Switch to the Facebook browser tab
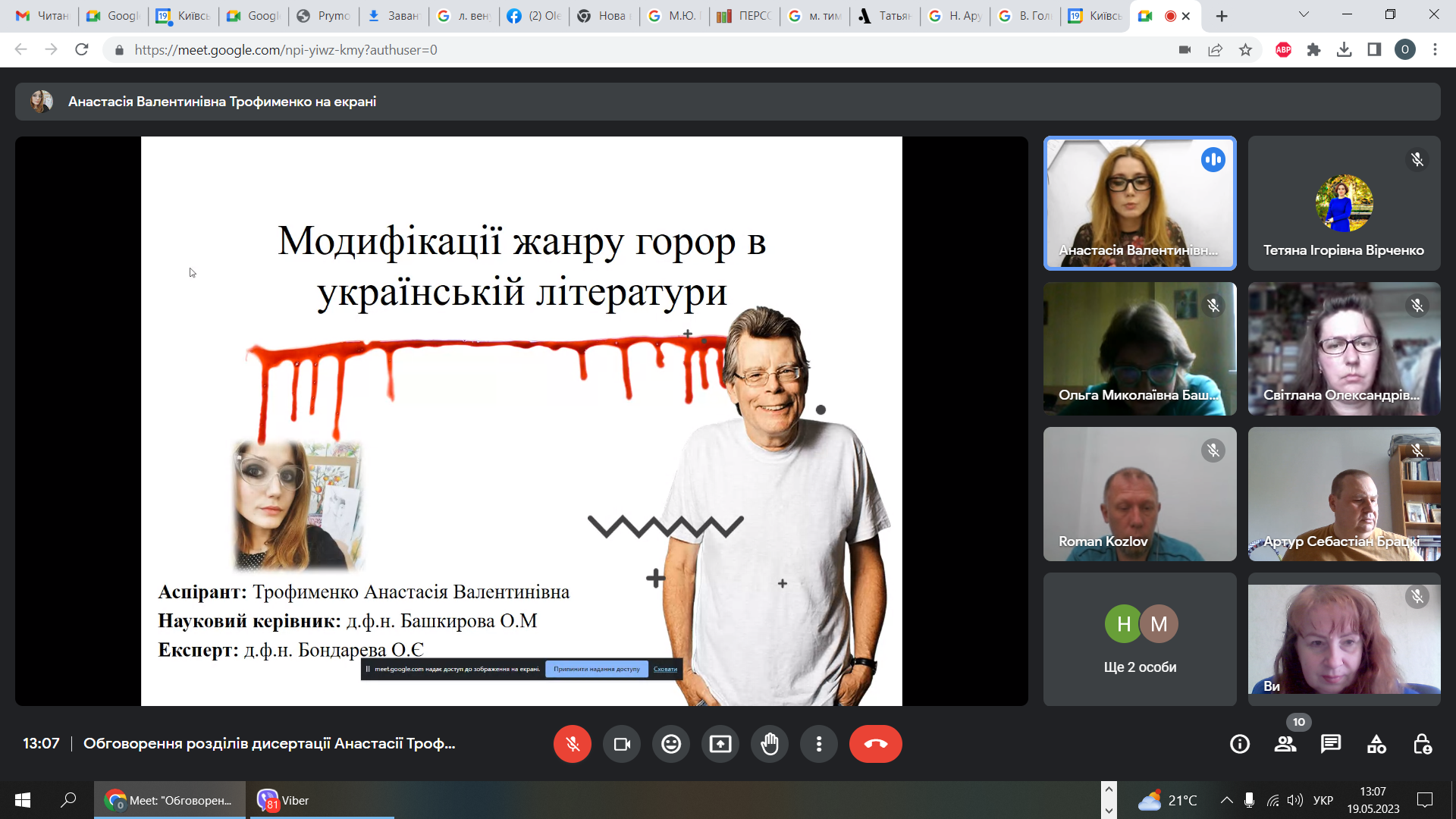This screenshot has width=1456, height=819. click(x=534, y=16)
